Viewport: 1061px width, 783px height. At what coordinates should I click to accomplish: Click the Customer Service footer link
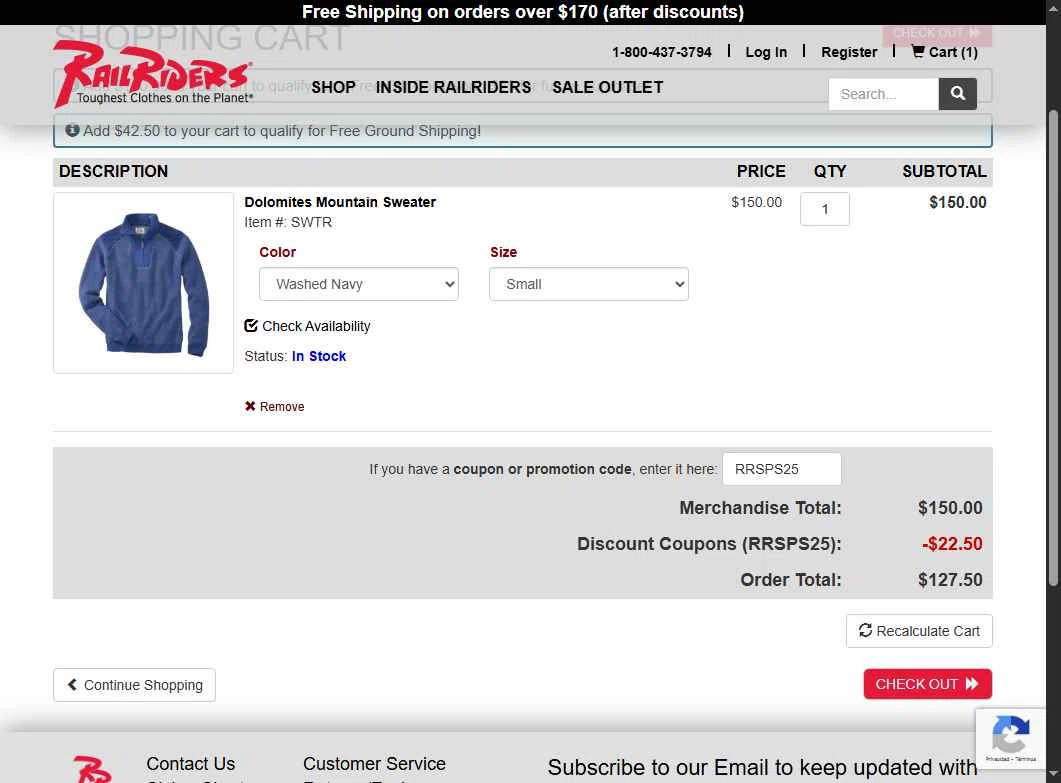point(374,763)
